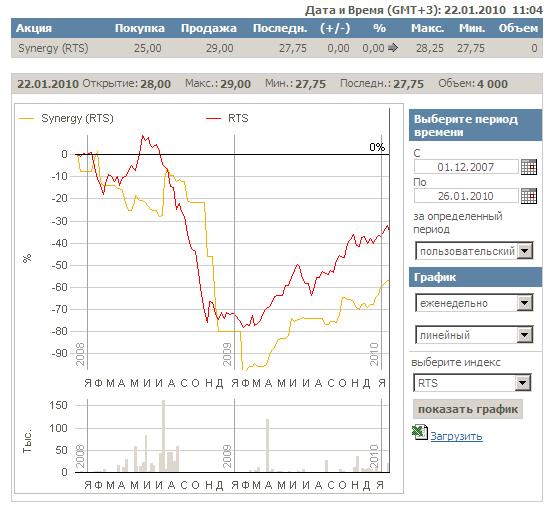Image resolution: width=551 pixels, height=506 pixels.
Task: Click the RTS red legend marker
Action: pos(213,119)
